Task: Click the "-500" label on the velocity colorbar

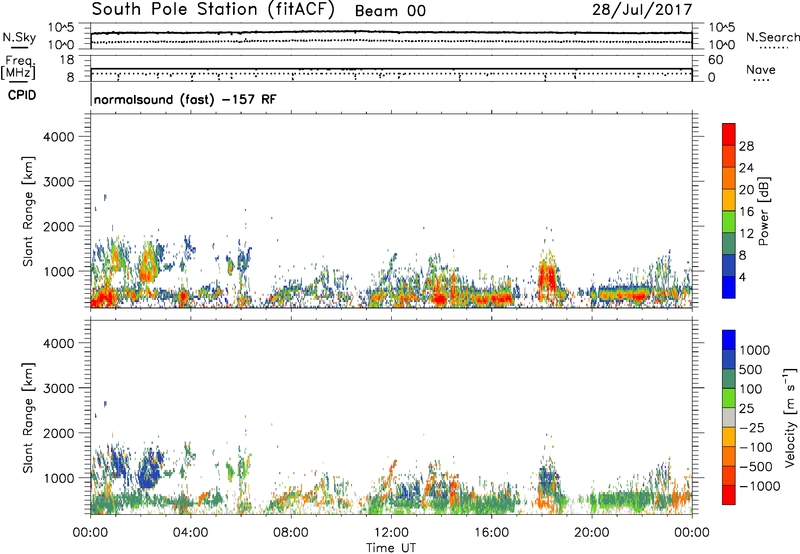Action: (755, 467)
